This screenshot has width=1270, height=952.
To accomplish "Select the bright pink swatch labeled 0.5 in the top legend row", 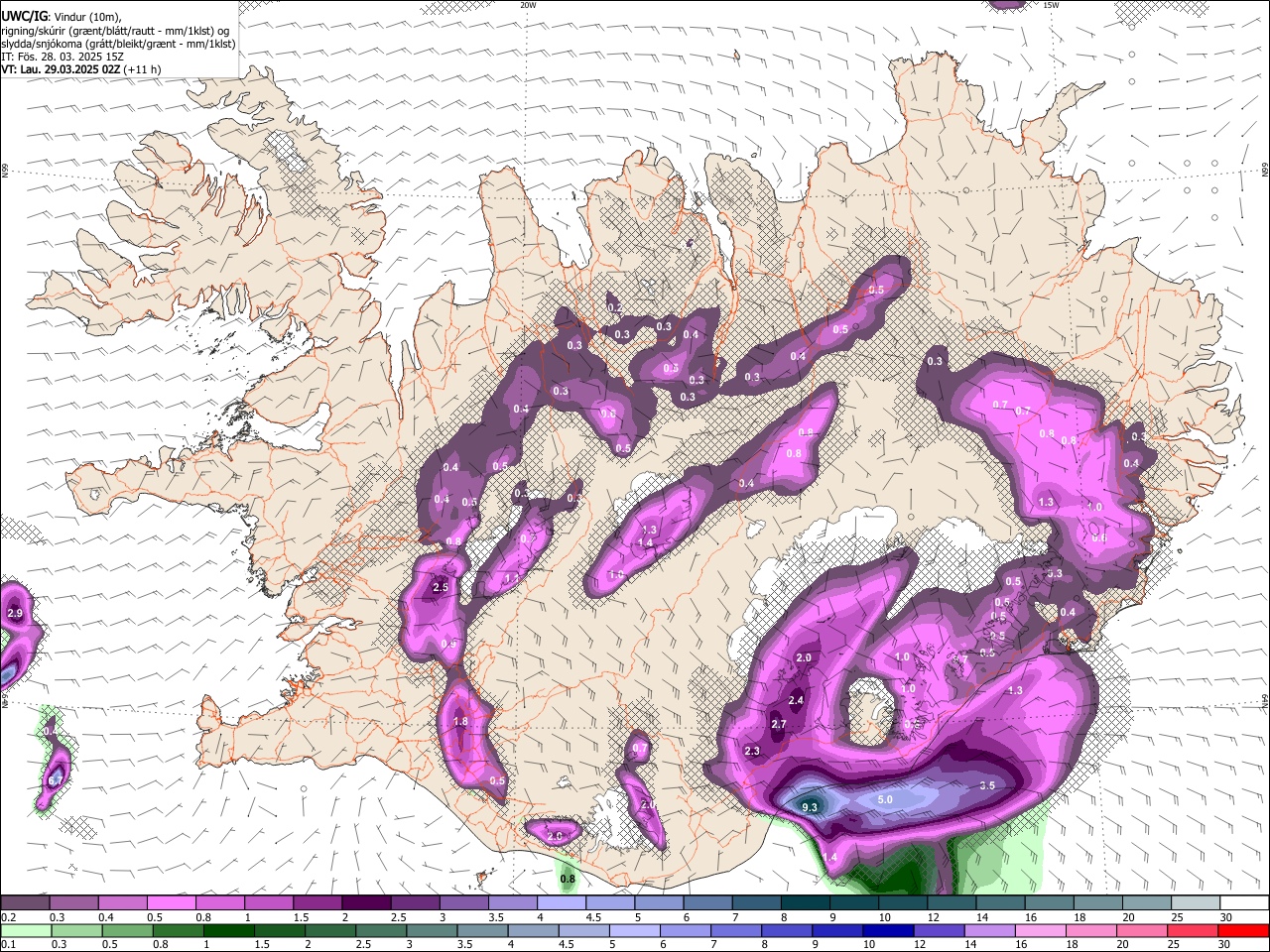I will 171,902.
